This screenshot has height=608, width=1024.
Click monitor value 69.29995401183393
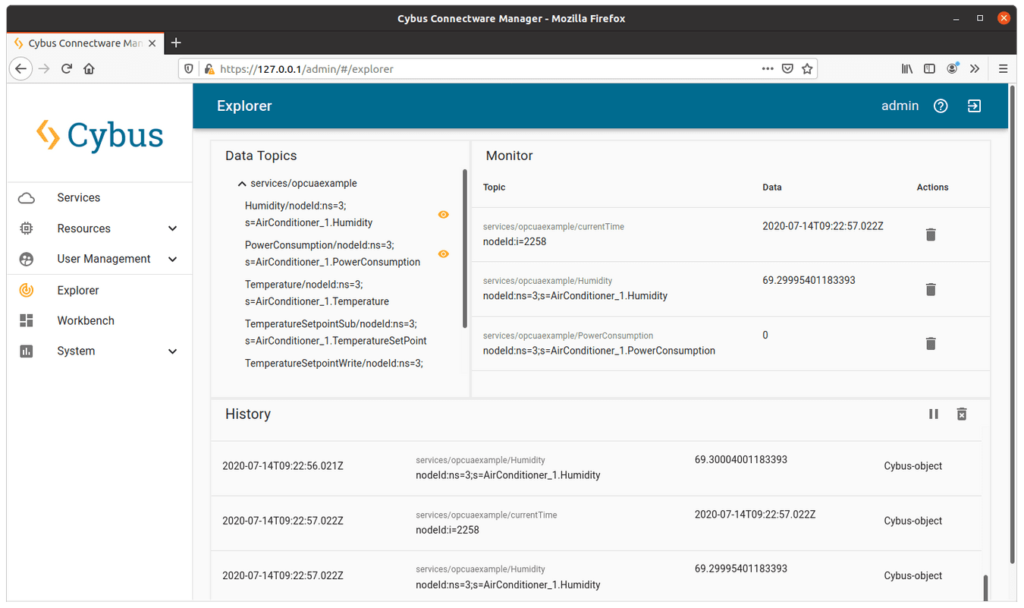tap(808, 280)
